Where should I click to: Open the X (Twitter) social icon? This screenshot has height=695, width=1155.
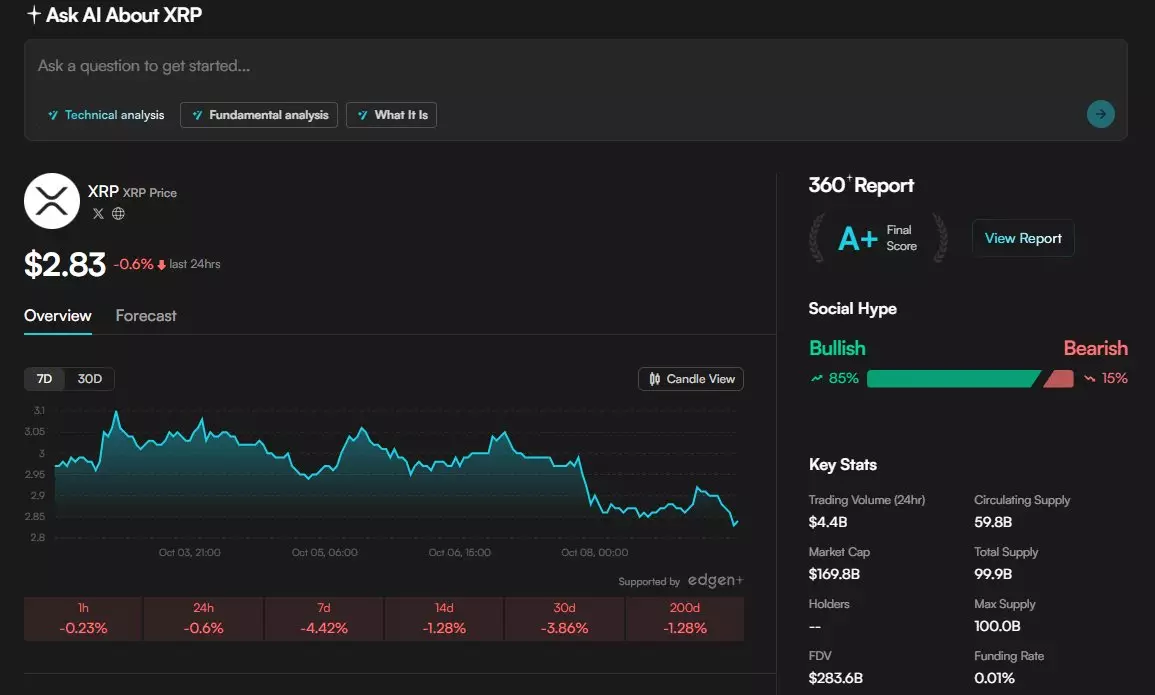pyautogui.click(x=98, y=213)
